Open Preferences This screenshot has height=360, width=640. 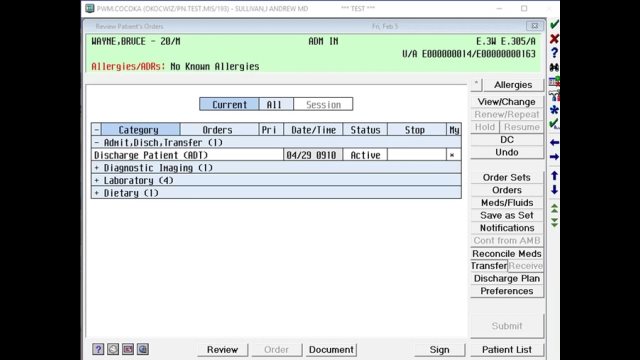507,291
